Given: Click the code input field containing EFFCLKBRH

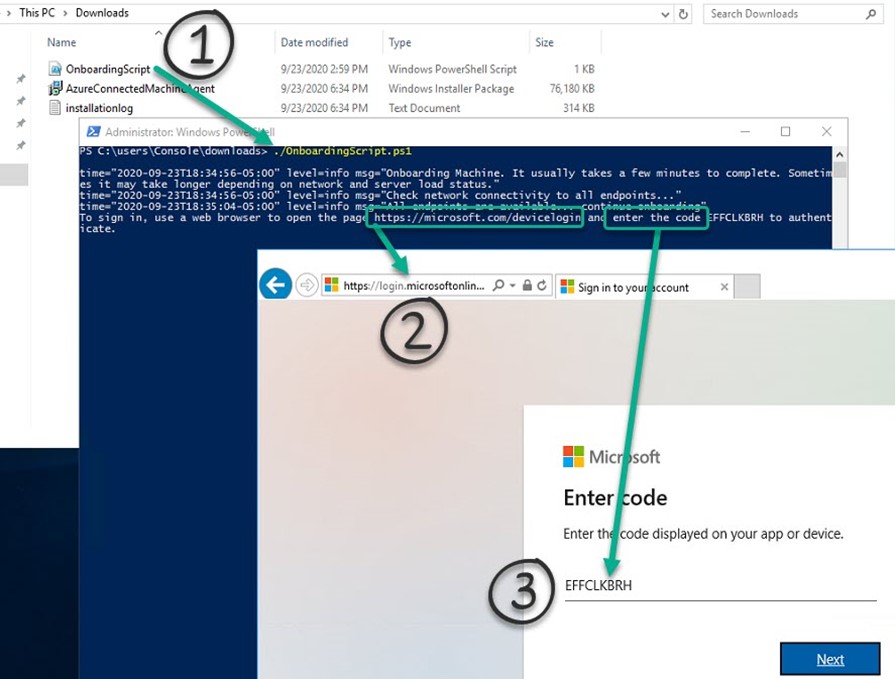Looking at the screenshot, I should tap(719, 586).
